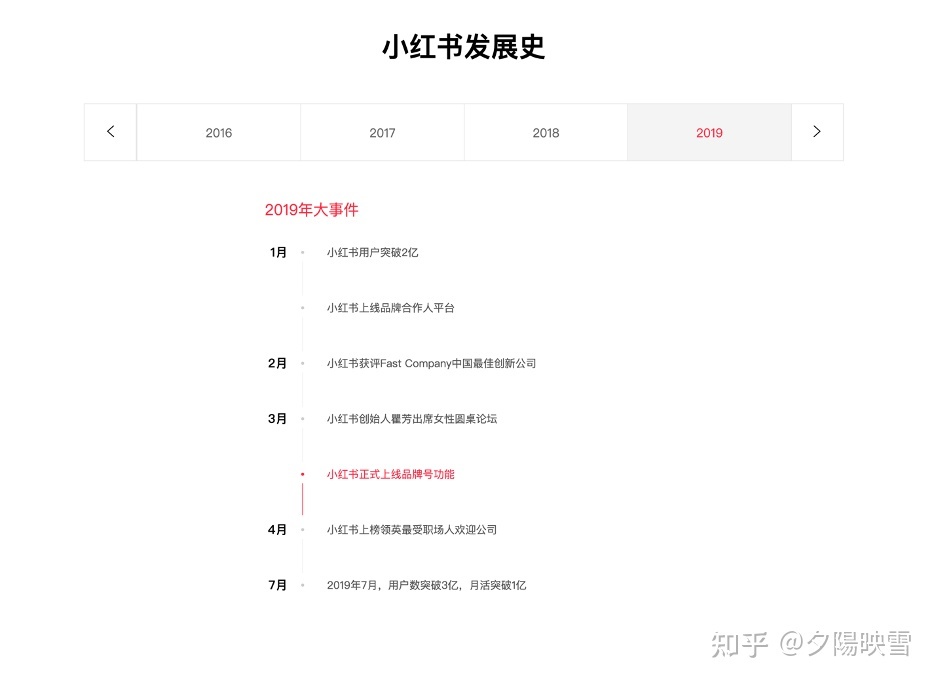Viewport: 936px width, 682px height.
Task: Click the left chevron to view earlier years
Action: tap(110, 131)
